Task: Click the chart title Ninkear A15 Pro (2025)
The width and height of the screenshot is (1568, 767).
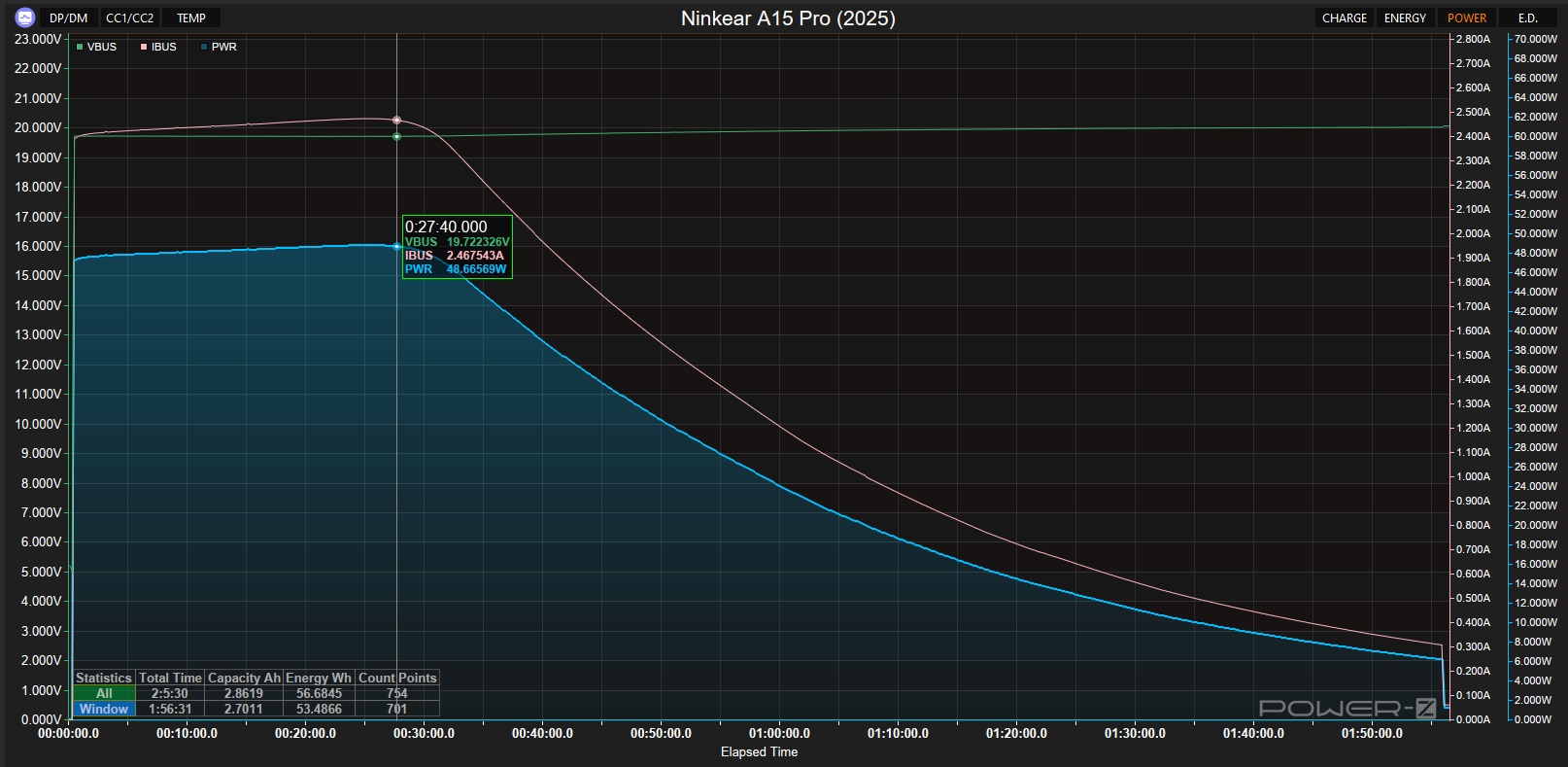Action: [788, 17]
